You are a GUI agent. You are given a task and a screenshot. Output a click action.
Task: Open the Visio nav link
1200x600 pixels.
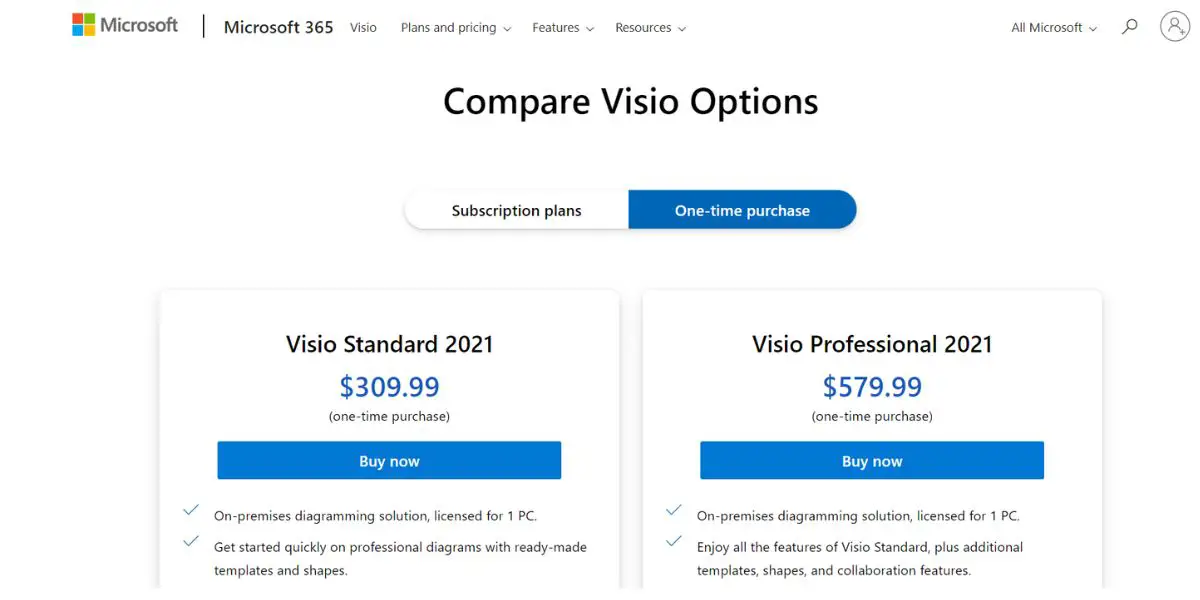pos(363,28)
